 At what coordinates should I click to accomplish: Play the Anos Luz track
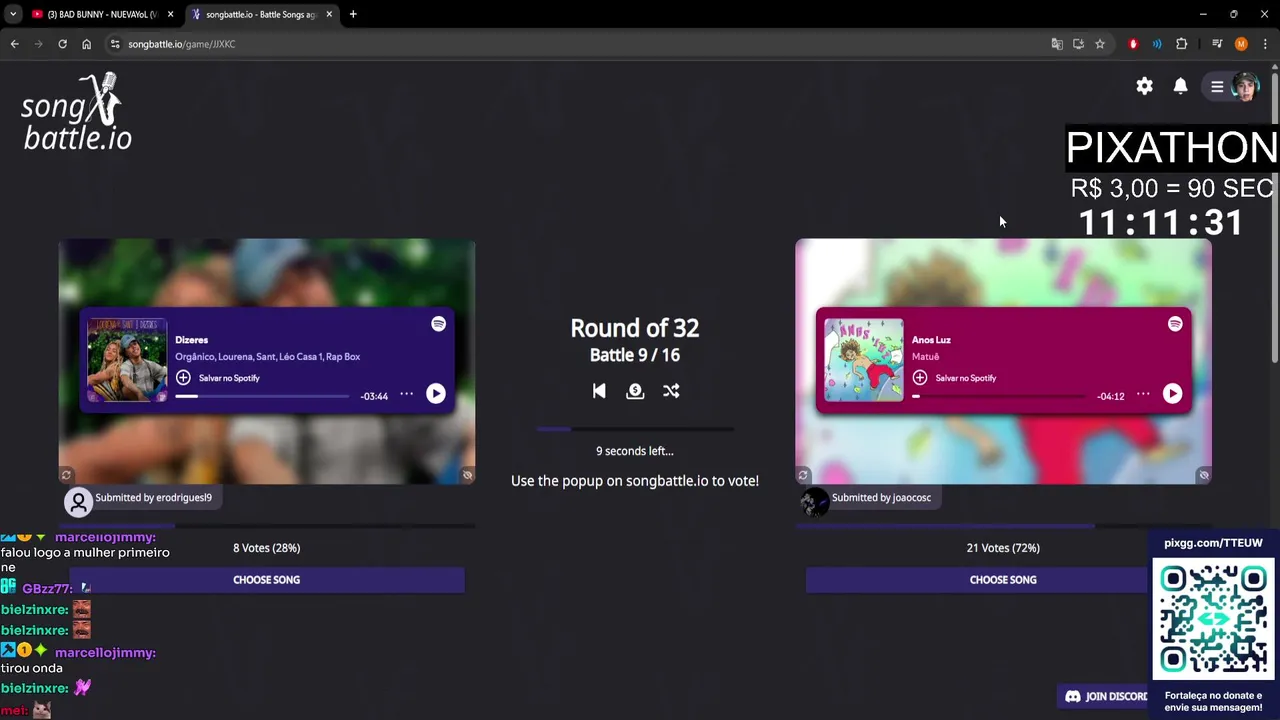1172,394
